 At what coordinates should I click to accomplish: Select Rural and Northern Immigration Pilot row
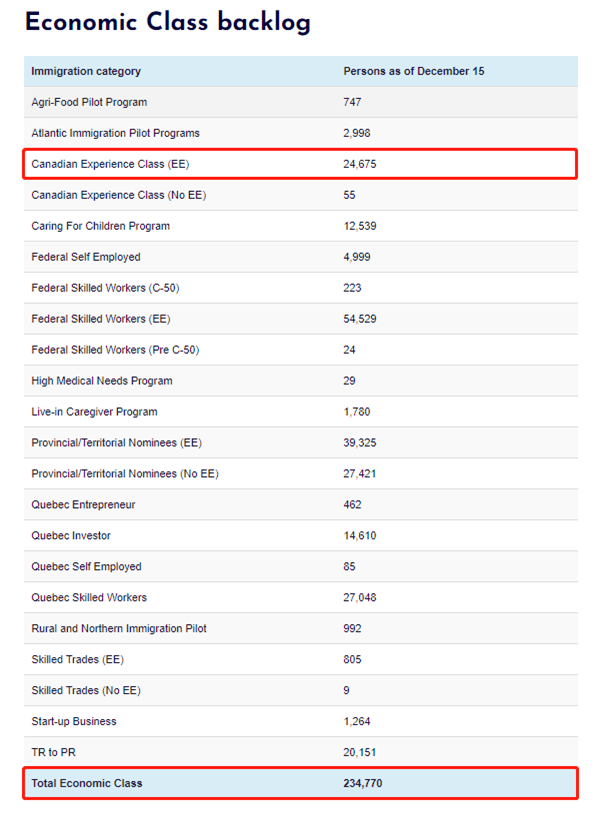pyautogui.click(x=301, y=628)
